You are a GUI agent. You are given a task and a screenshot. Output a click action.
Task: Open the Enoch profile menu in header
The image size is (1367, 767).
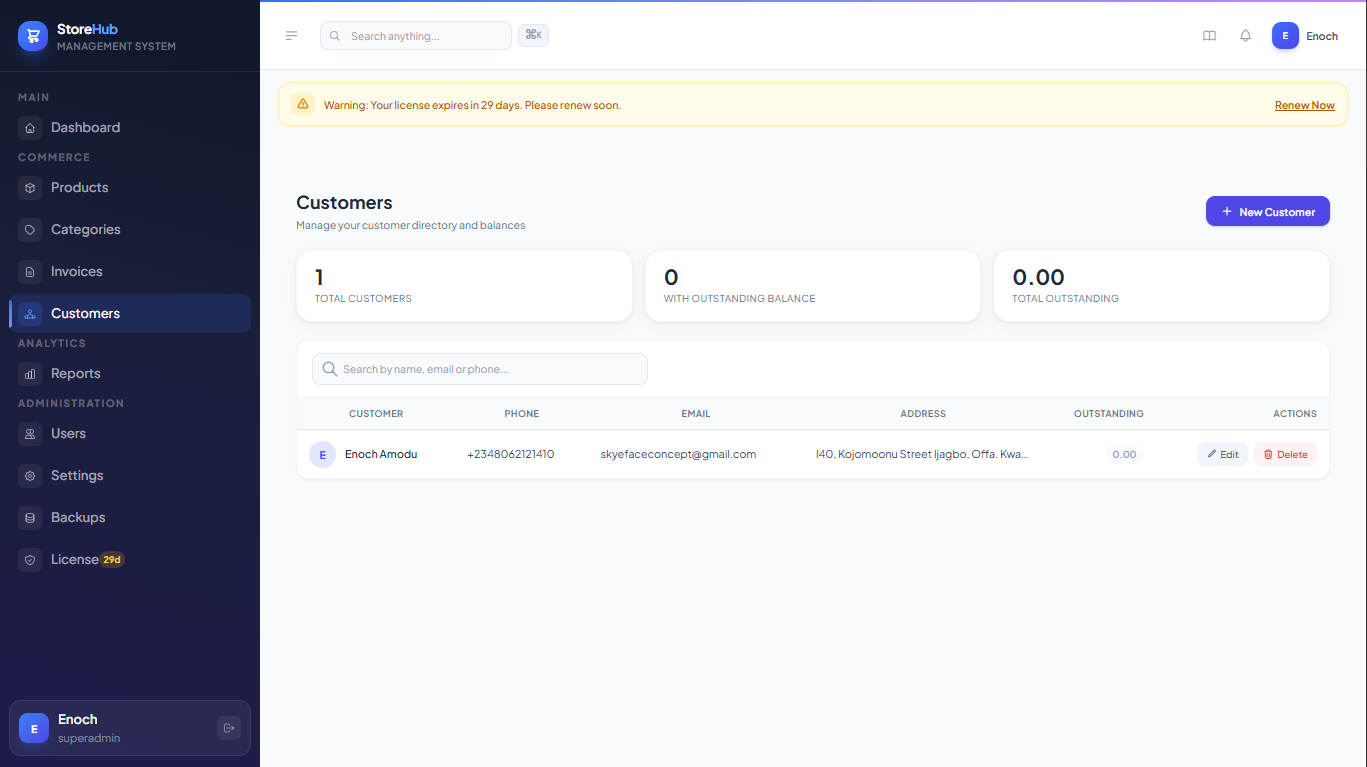point(1305,36)
